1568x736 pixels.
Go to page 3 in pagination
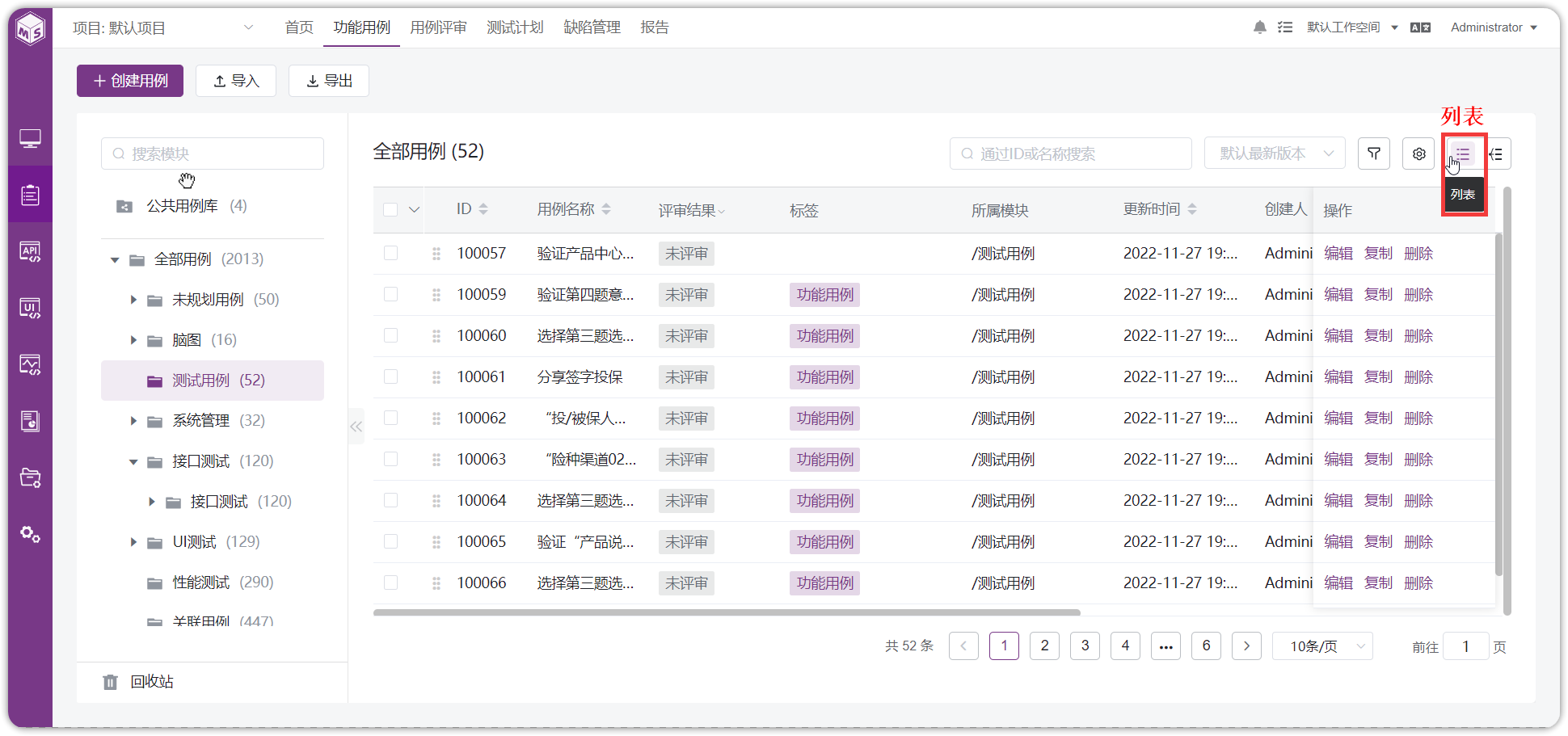(1085, 646)
